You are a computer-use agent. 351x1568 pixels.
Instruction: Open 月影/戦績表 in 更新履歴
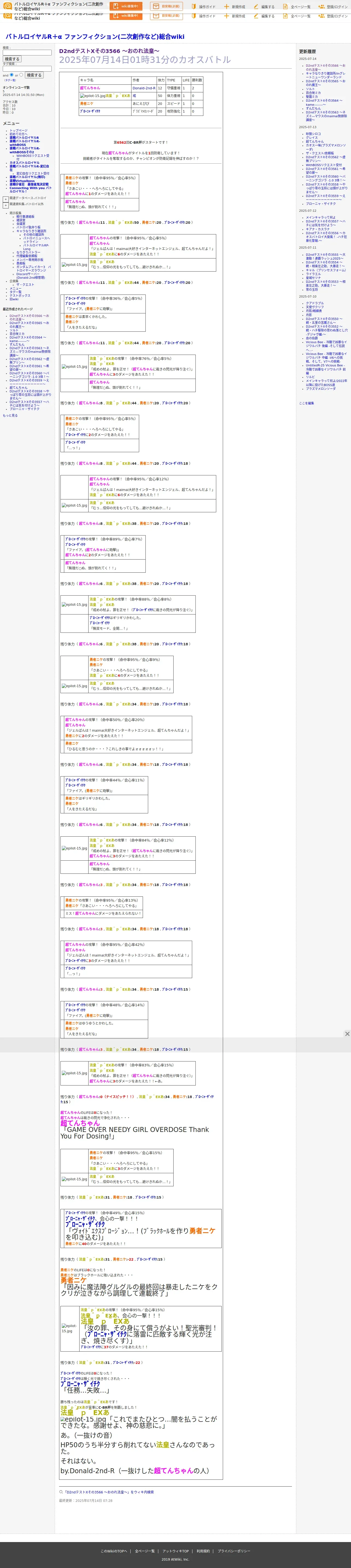tap(314, 310)
